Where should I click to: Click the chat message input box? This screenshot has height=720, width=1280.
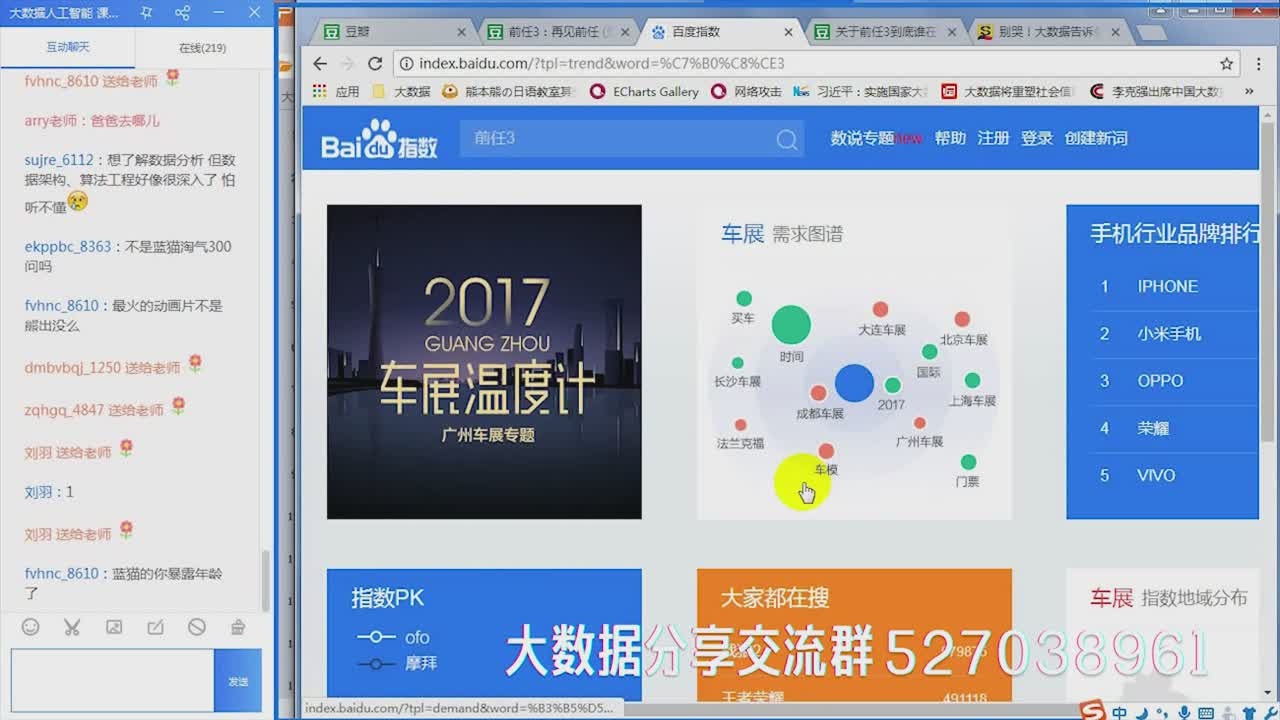[x=112, y=680]
